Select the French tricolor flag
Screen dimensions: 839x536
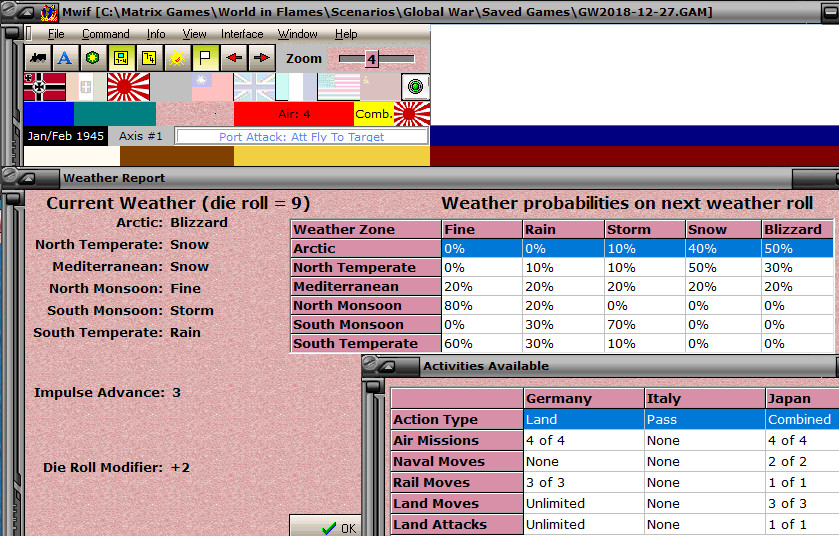coord(296,87)
